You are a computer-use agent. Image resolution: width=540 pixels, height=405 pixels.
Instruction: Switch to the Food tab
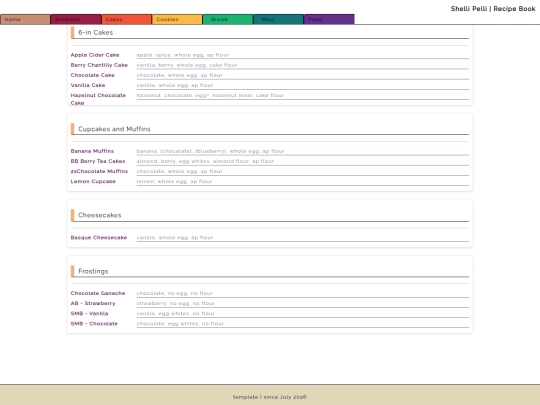(329, 19)
